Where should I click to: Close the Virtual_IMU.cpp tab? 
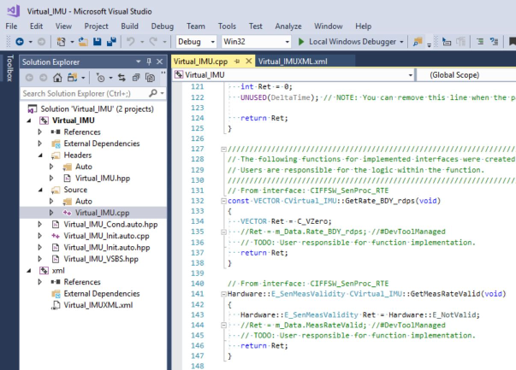pyautogui.click(x=249, y=61)
